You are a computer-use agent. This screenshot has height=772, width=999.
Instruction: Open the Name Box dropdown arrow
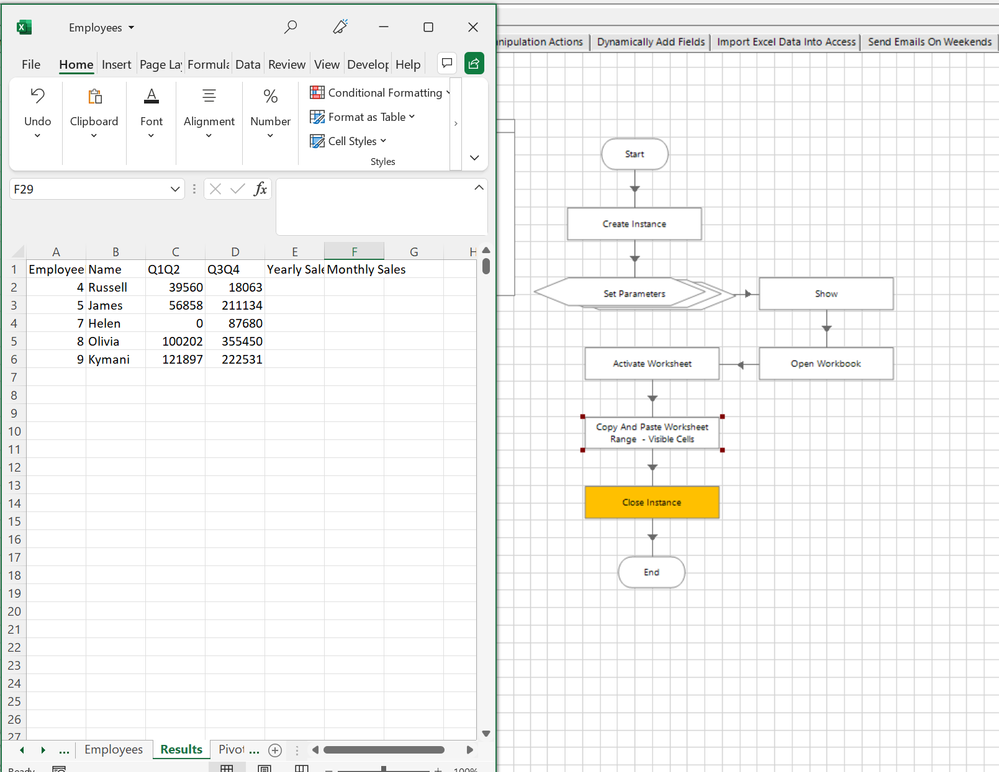(175, 189)
